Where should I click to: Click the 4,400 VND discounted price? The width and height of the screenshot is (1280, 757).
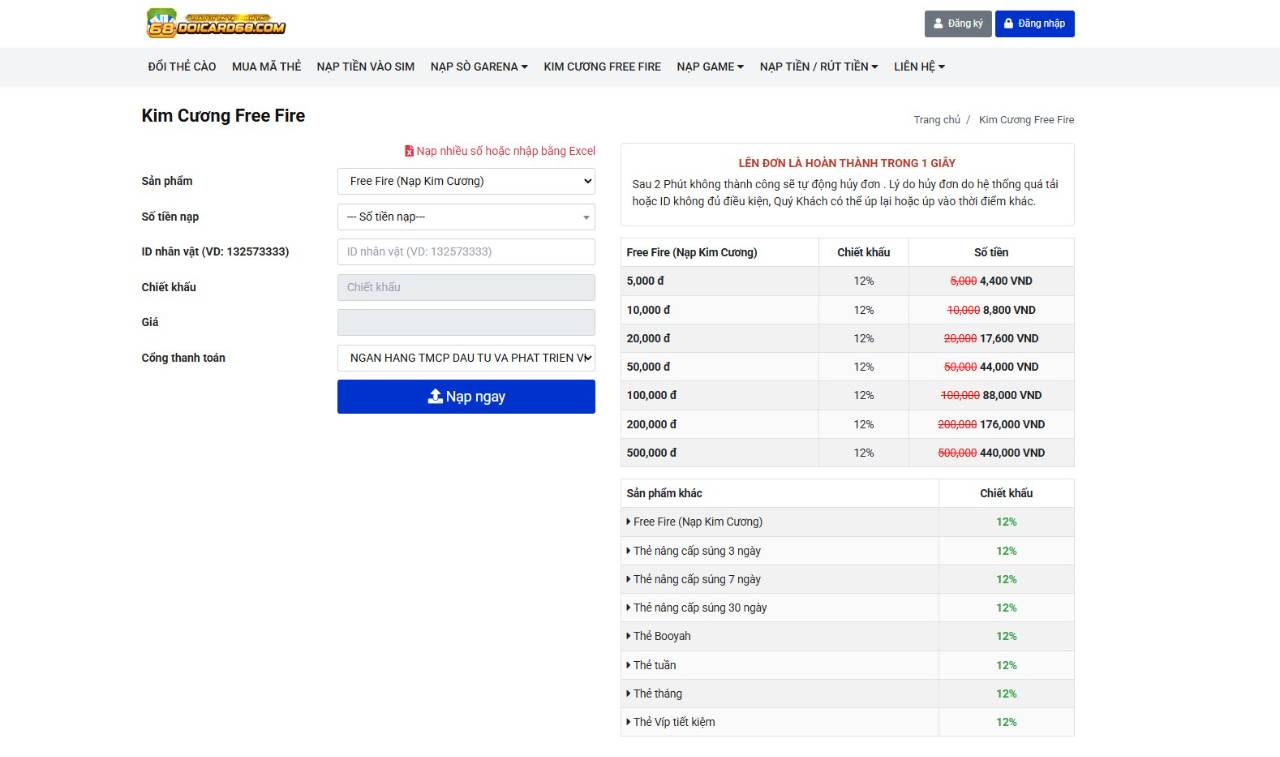(x=1006, y=281)
